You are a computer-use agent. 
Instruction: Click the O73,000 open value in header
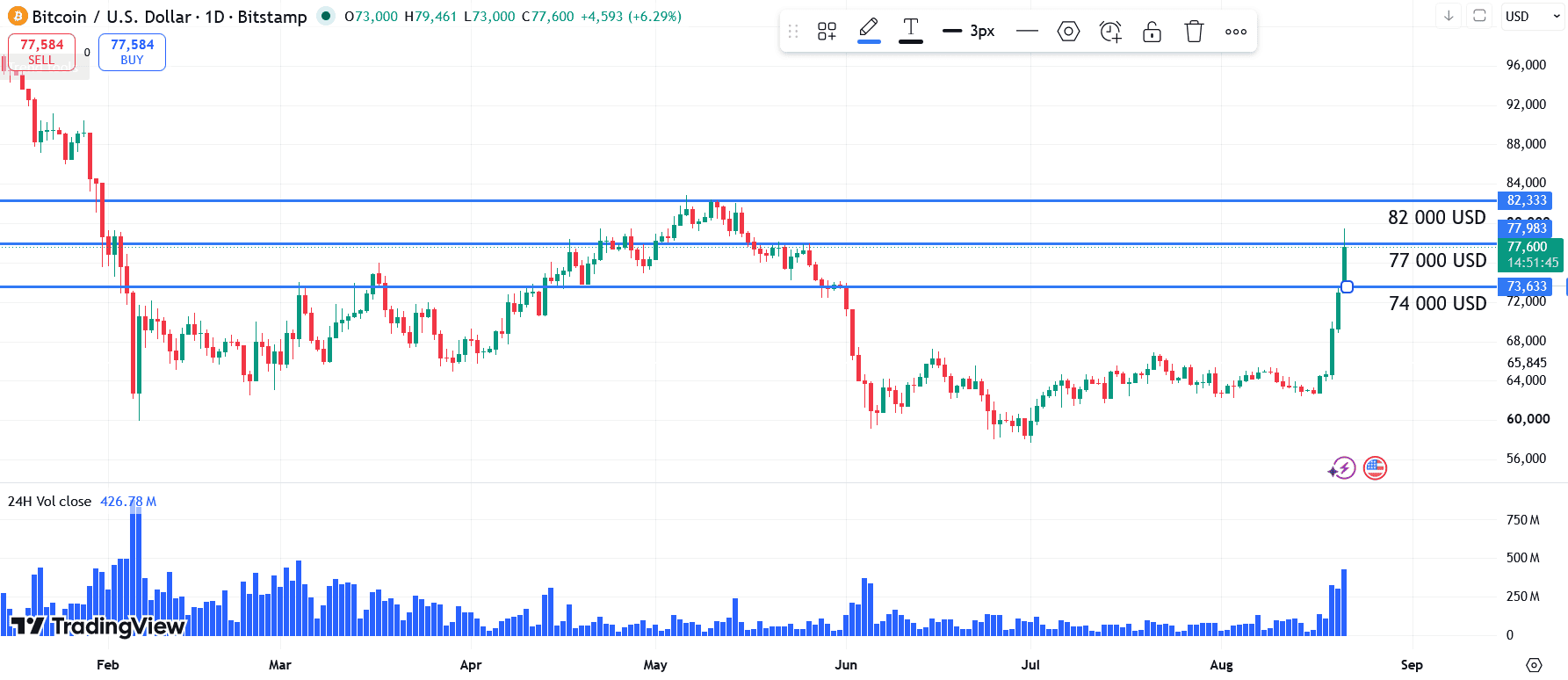(x=371, y=17)
